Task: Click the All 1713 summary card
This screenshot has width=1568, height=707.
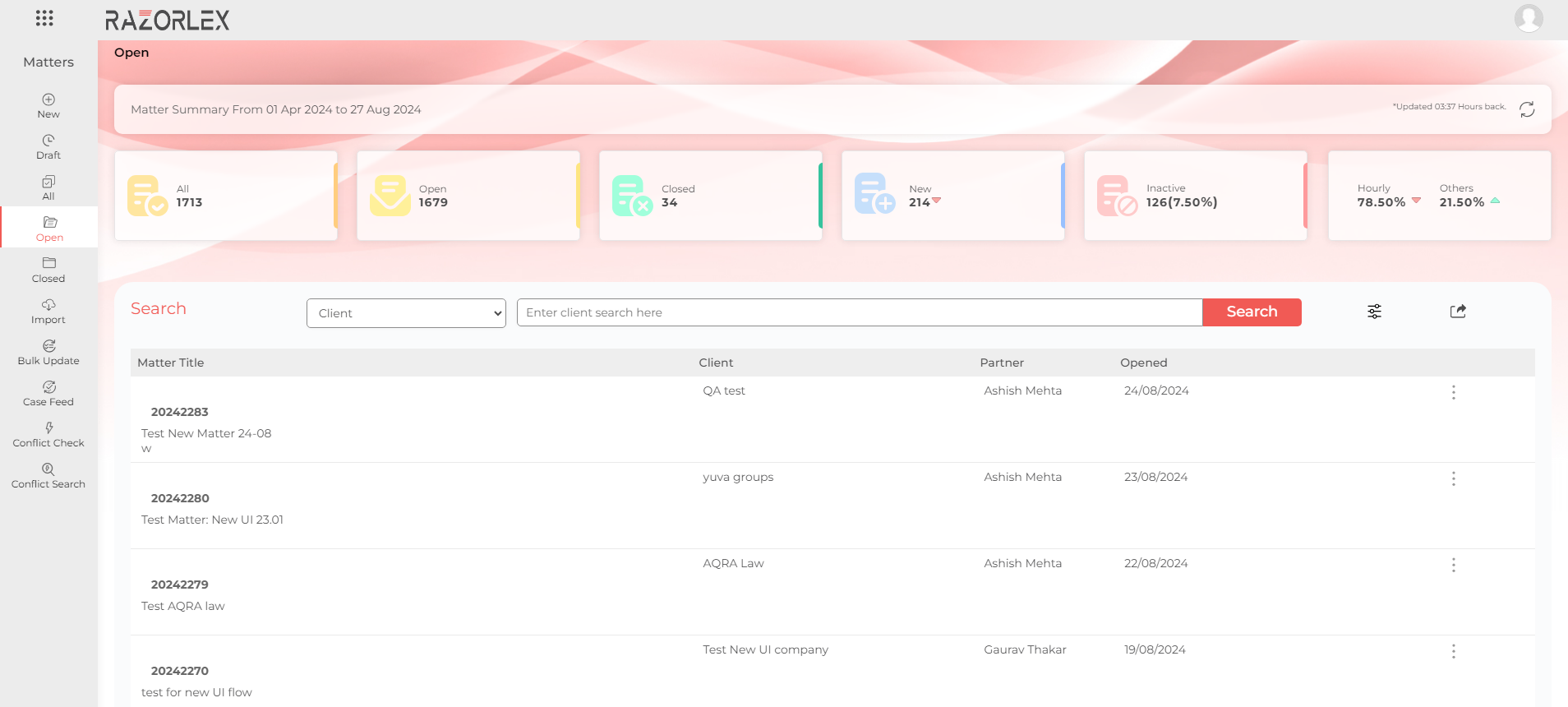Action: (x=226, y=196)
